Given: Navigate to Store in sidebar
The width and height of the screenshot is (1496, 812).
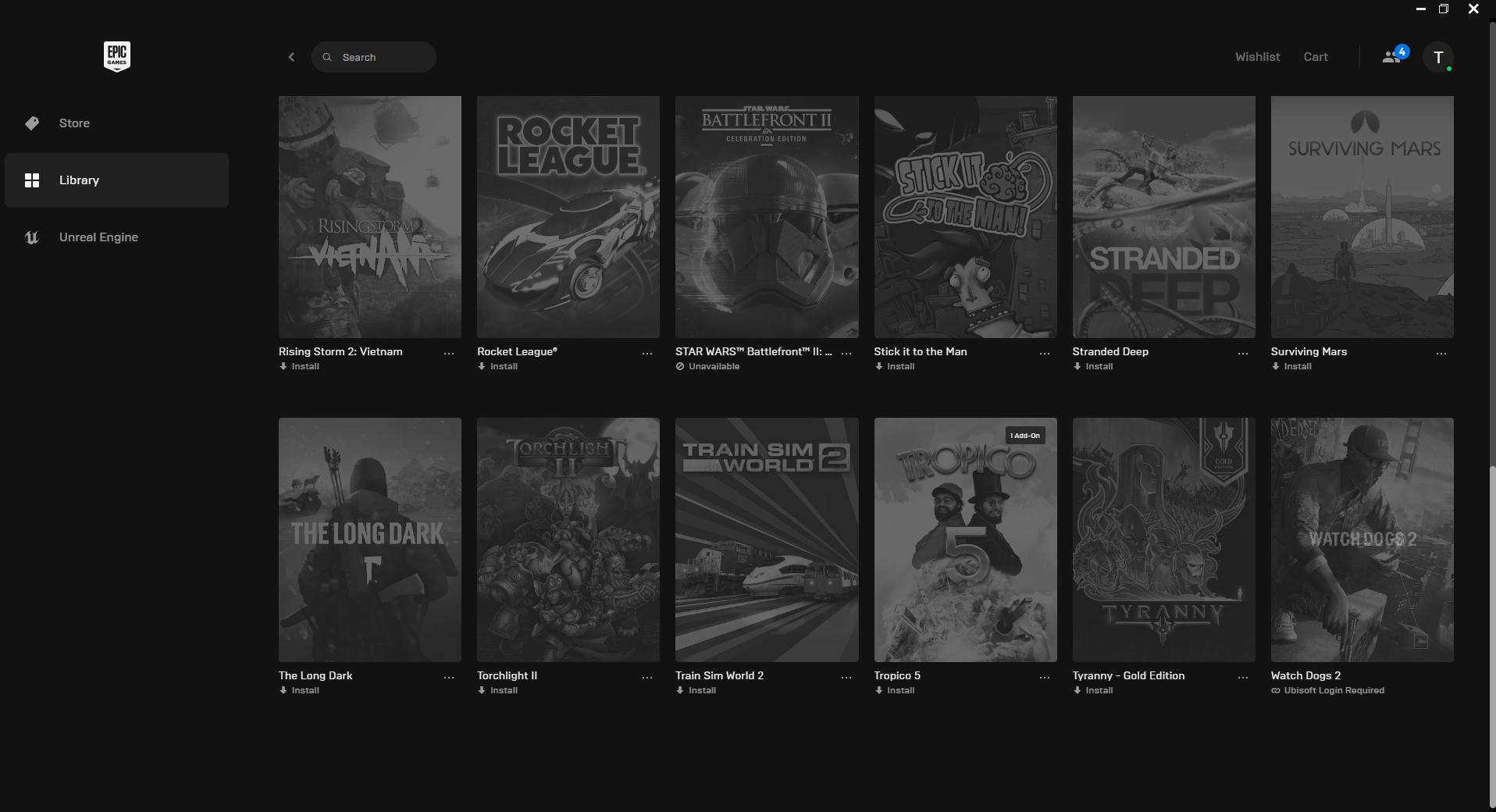Looking at the screenshot, I should (x=116, y=123).
